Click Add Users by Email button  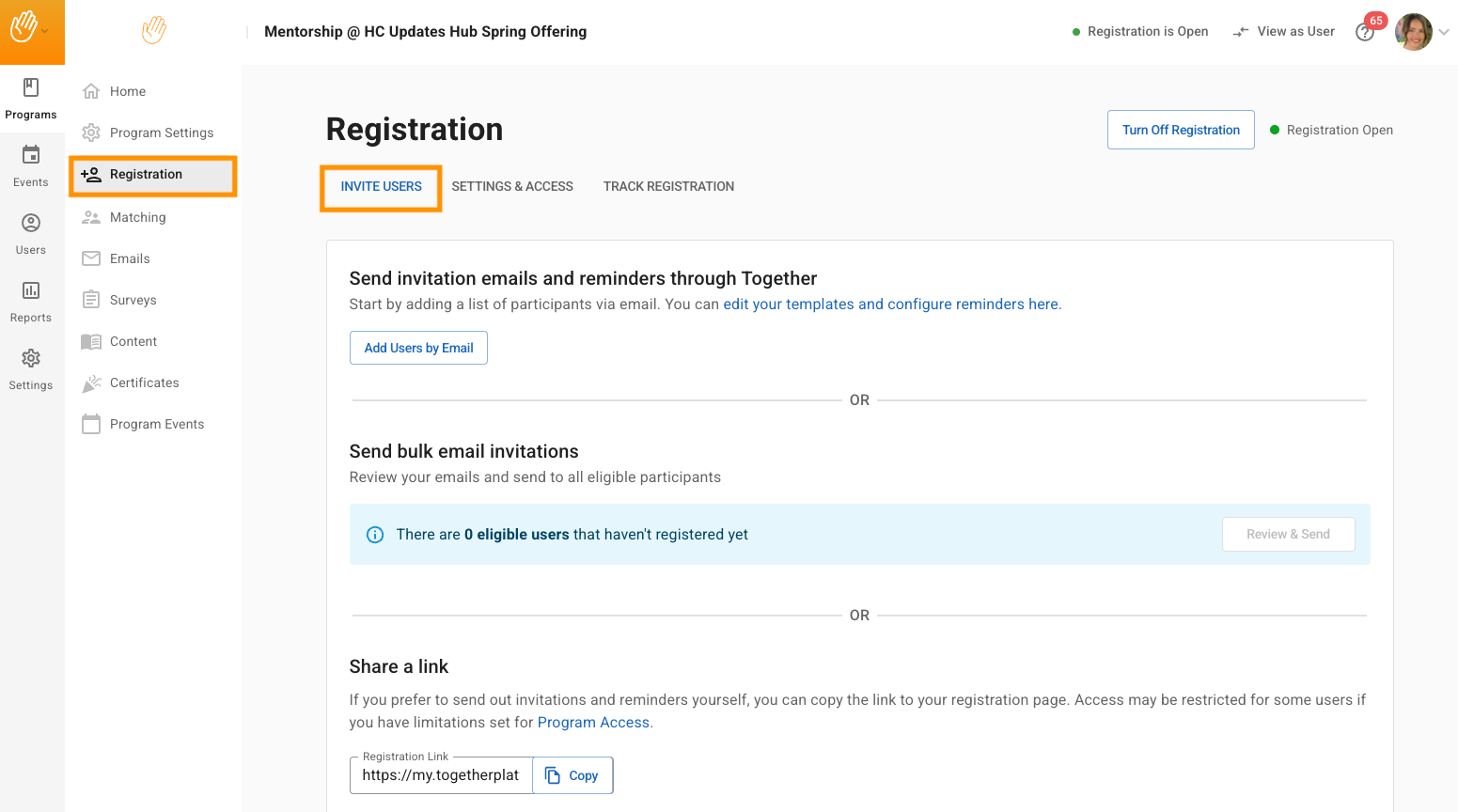point(418,348)
